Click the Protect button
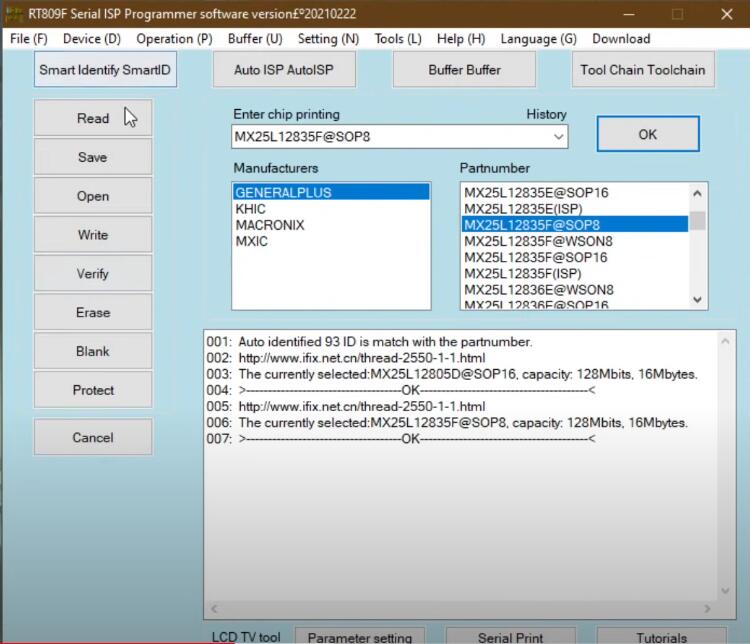The height and width of the screenshot is (644, 750). (93, 389)
